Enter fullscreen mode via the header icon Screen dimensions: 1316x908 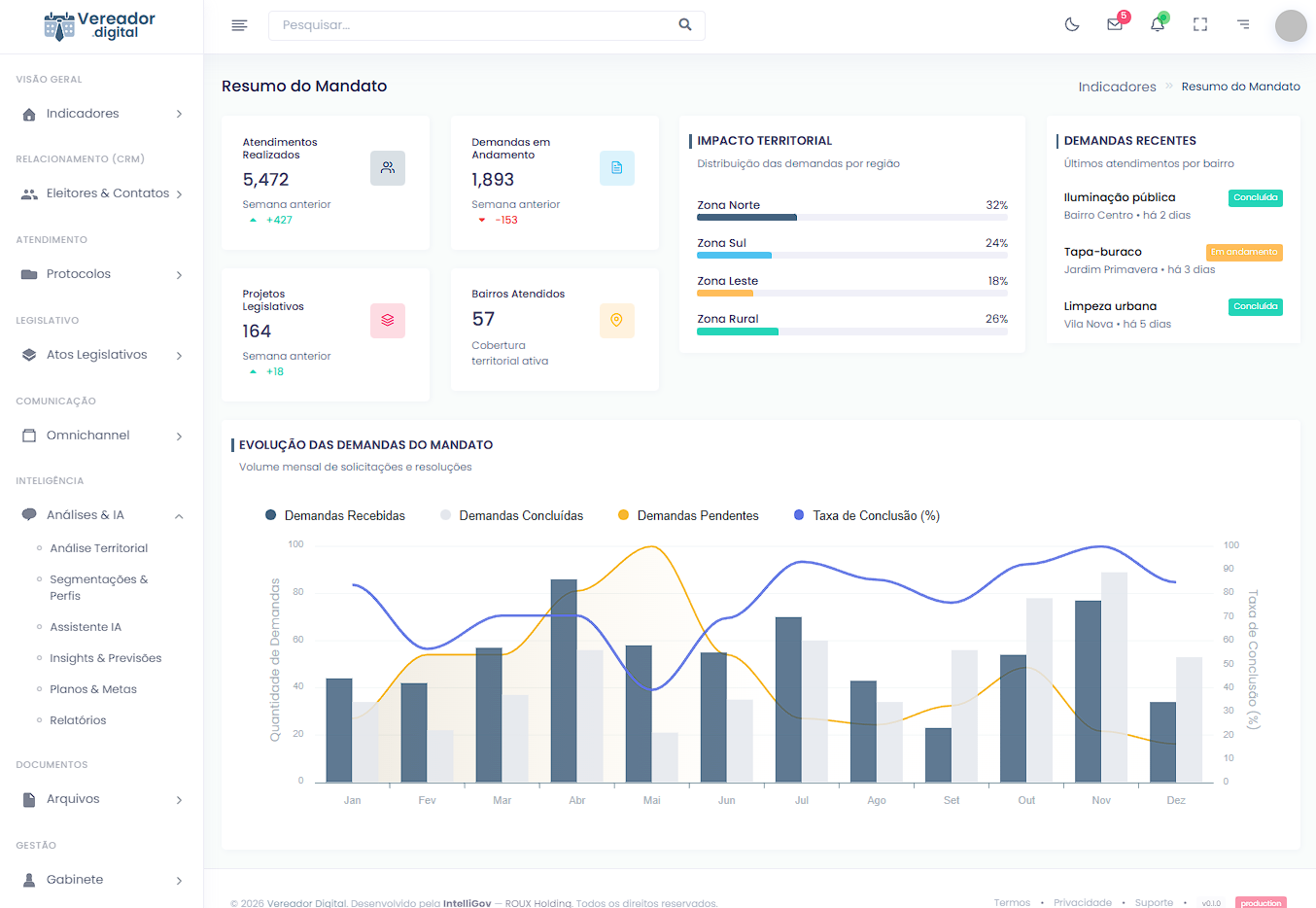1200,24
